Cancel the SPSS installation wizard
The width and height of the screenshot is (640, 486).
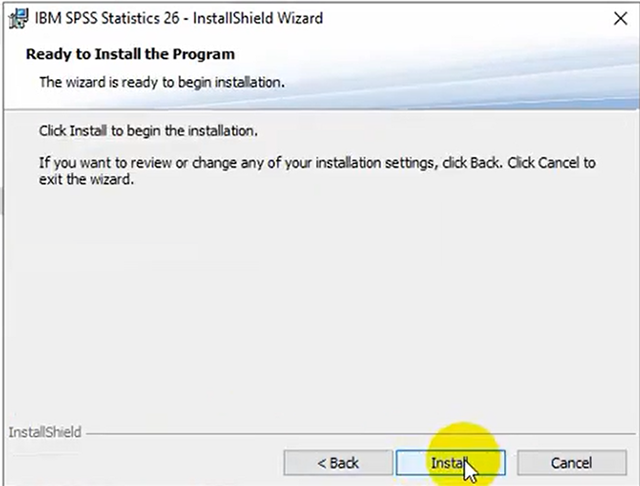pyautogui.click(x=571, y=463)
